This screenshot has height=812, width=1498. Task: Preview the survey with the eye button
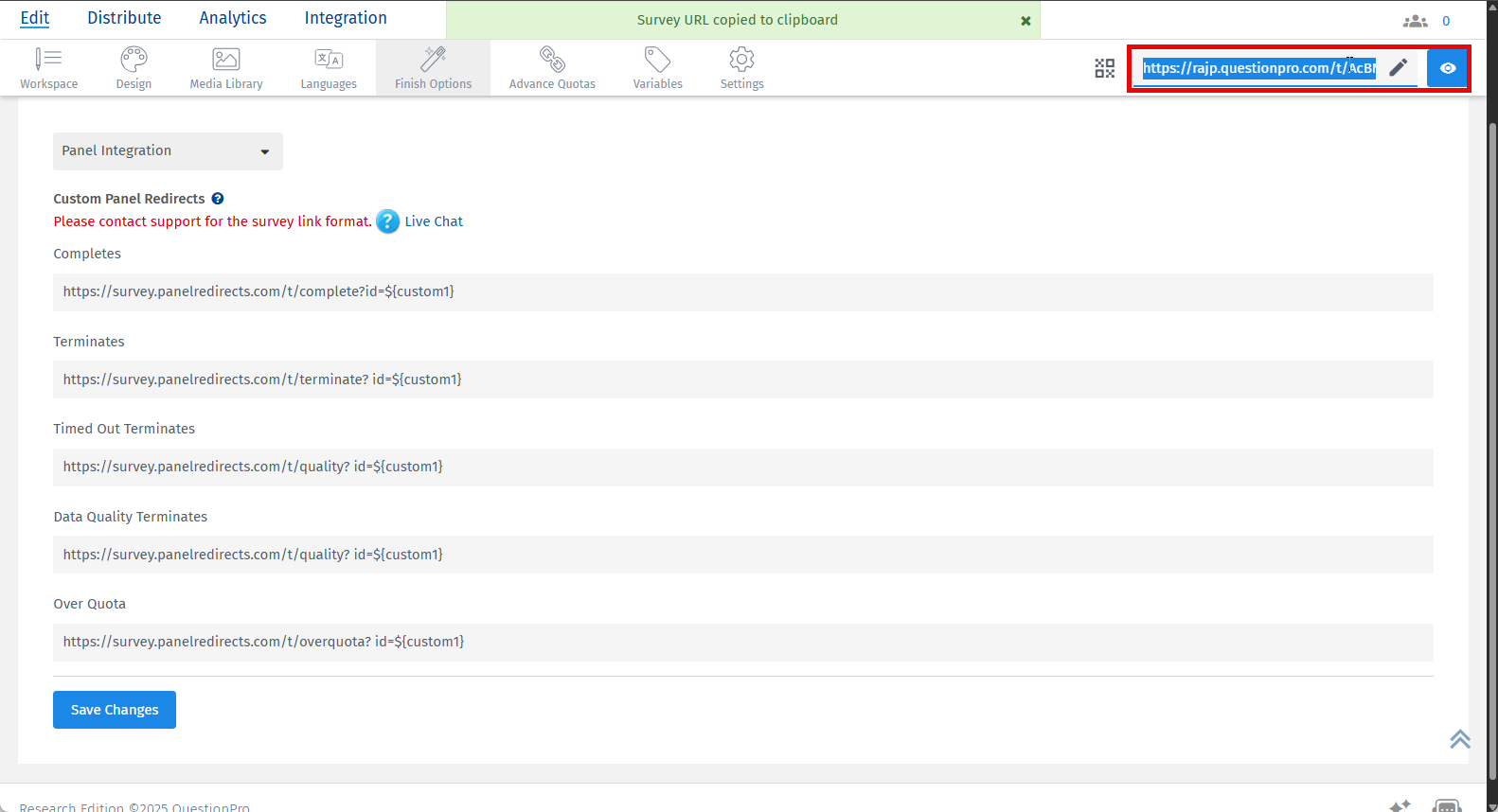(1447, 68)
